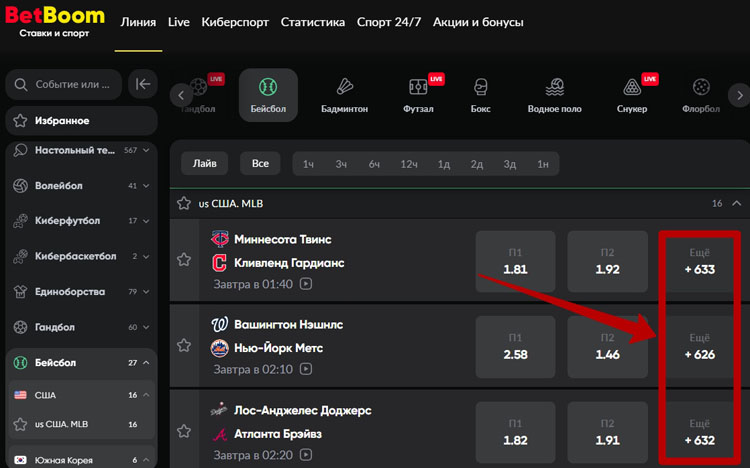Click the event search field
This screenshot has height=468, width=750.
(64, 84)
